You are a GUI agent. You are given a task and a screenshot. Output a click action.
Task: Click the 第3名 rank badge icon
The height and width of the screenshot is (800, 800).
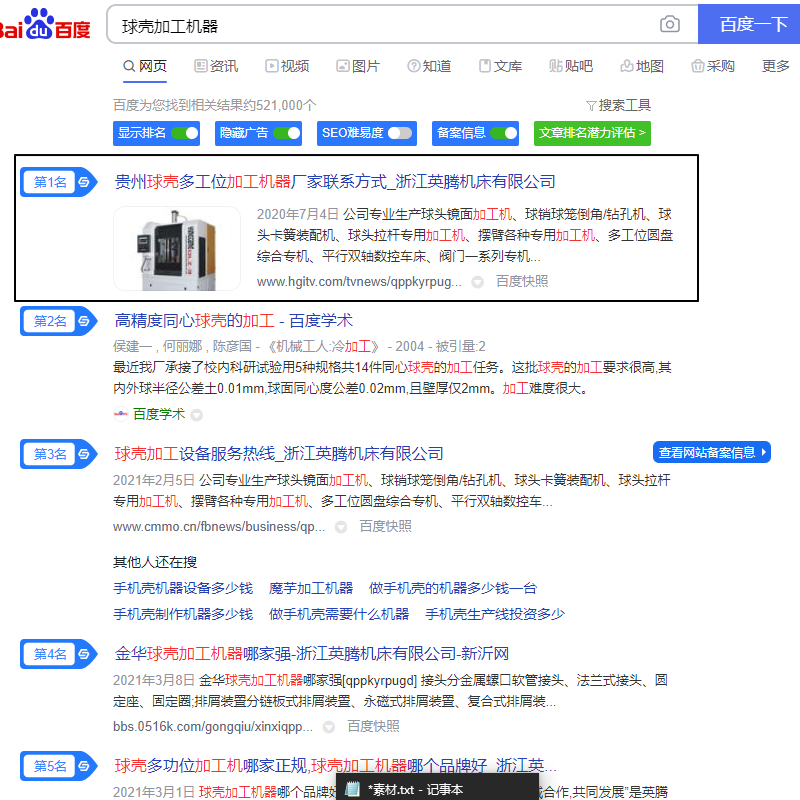point(84,454)
